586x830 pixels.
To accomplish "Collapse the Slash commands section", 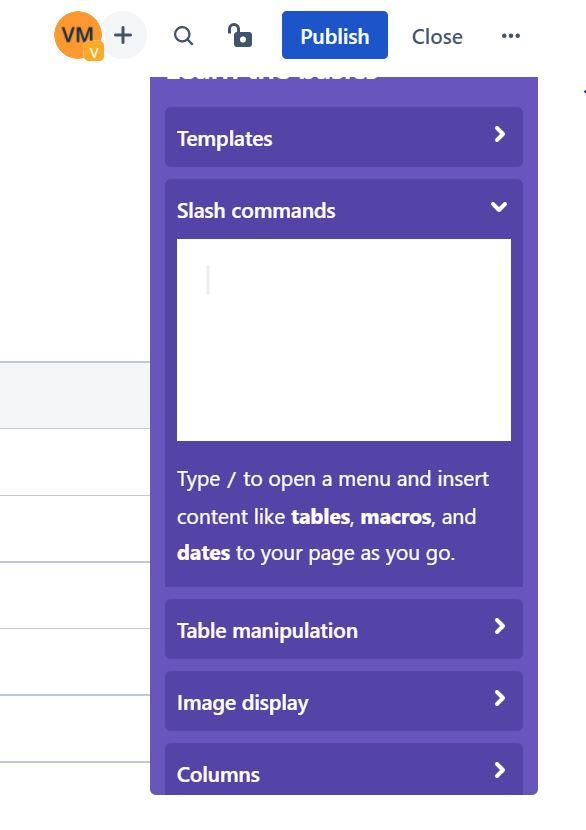I will coord(344,210).
